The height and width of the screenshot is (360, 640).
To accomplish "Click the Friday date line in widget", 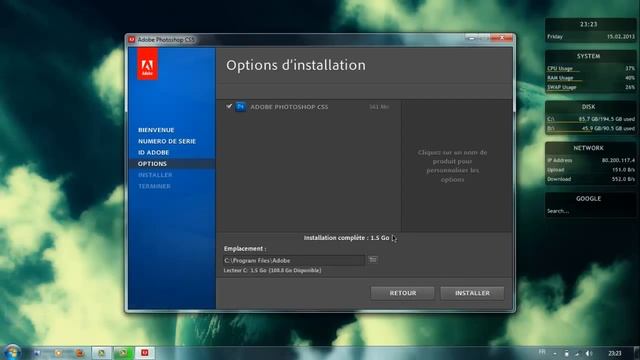I will click(x=591, y=37).
